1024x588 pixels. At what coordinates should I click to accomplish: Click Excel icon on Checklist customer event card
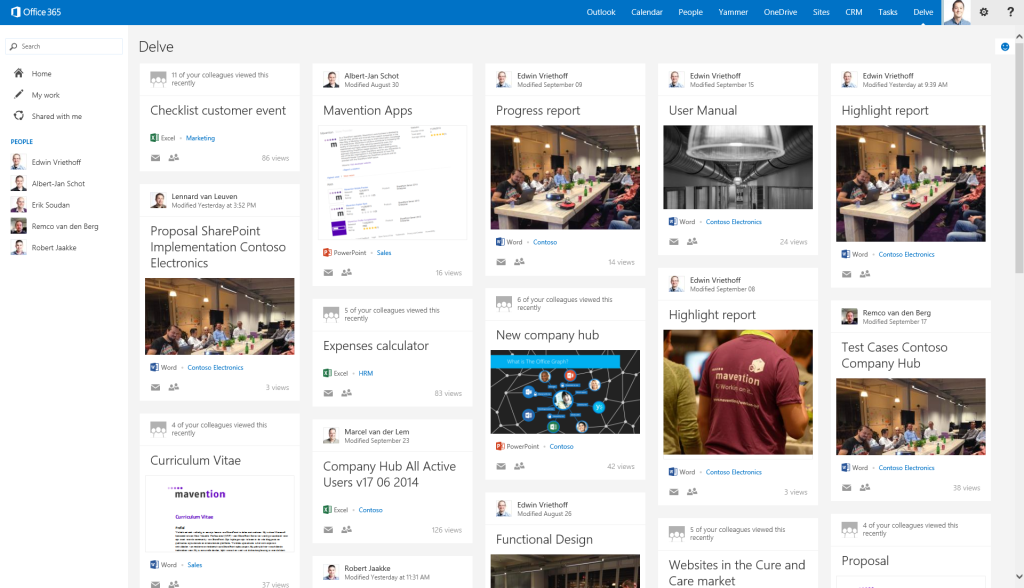(155, 138)
